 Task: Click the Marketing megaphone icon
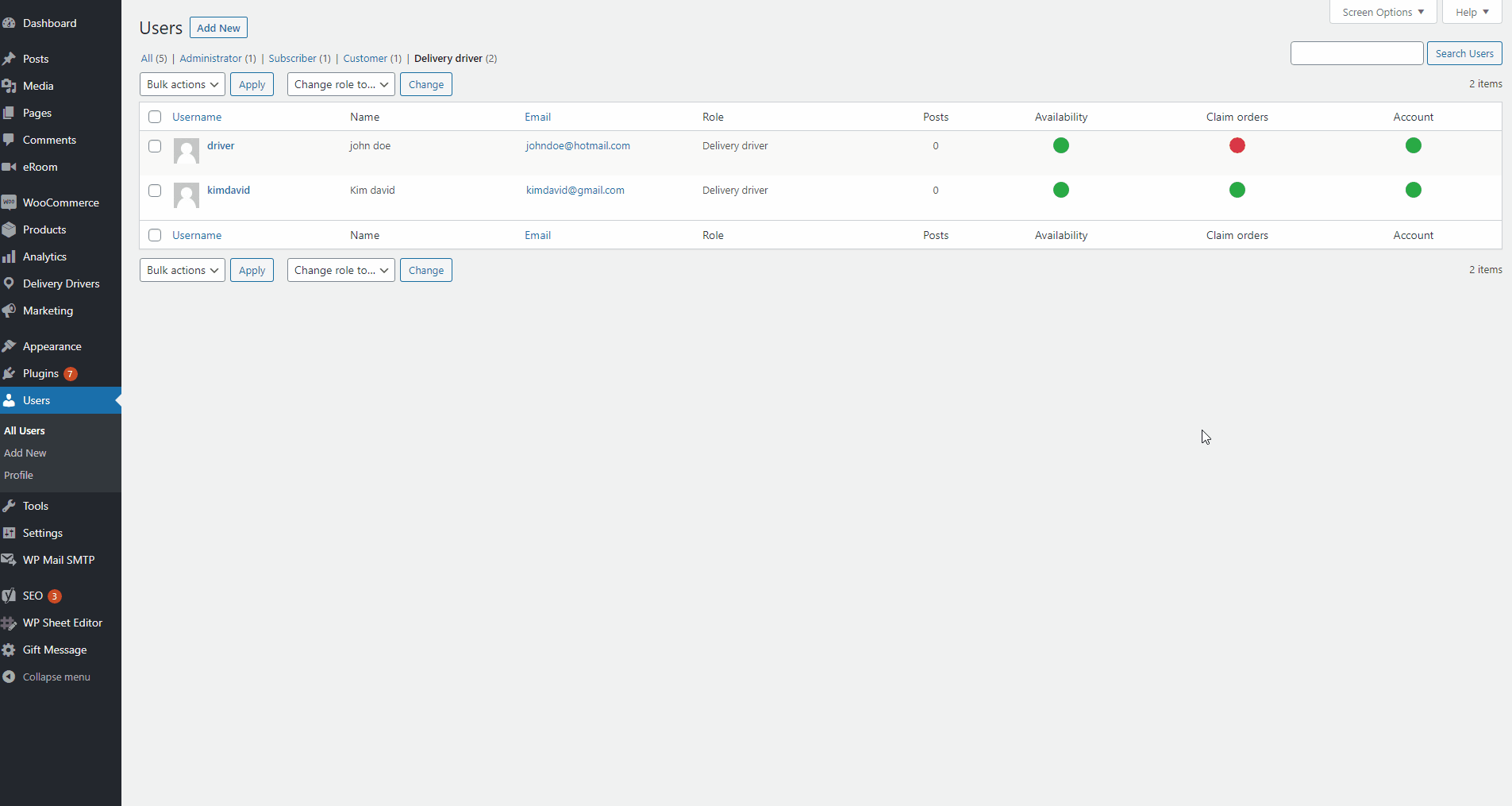[x=9, y=310]
